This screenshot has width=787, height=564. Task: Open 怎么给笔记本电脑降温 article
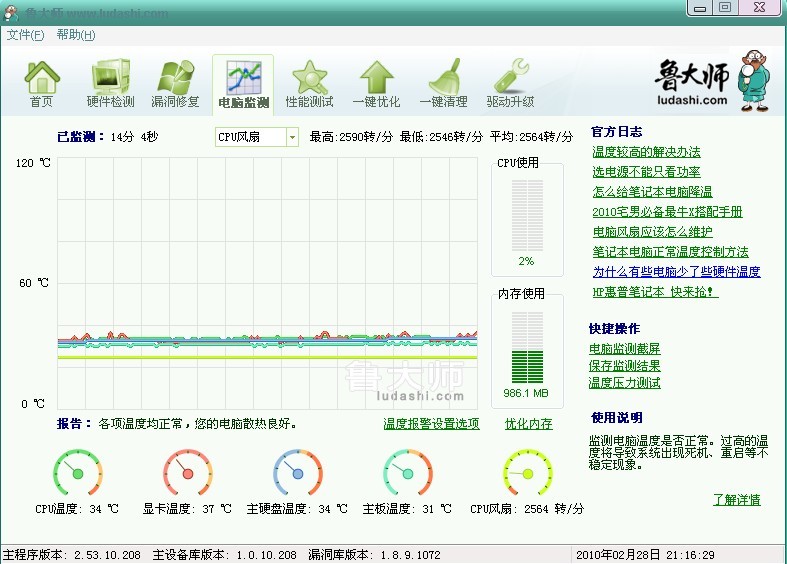pyautogui.click(x=652, y=192)
